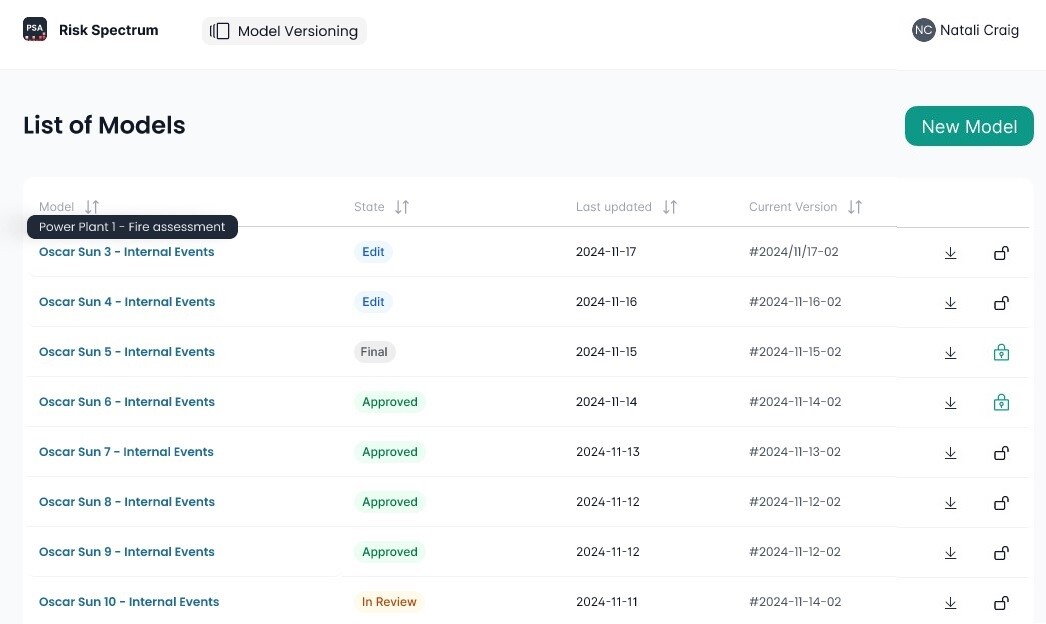Download the Oscar Sun 6 model
The height and width of the screenshot is (624, 1046).
pos(950,403)
